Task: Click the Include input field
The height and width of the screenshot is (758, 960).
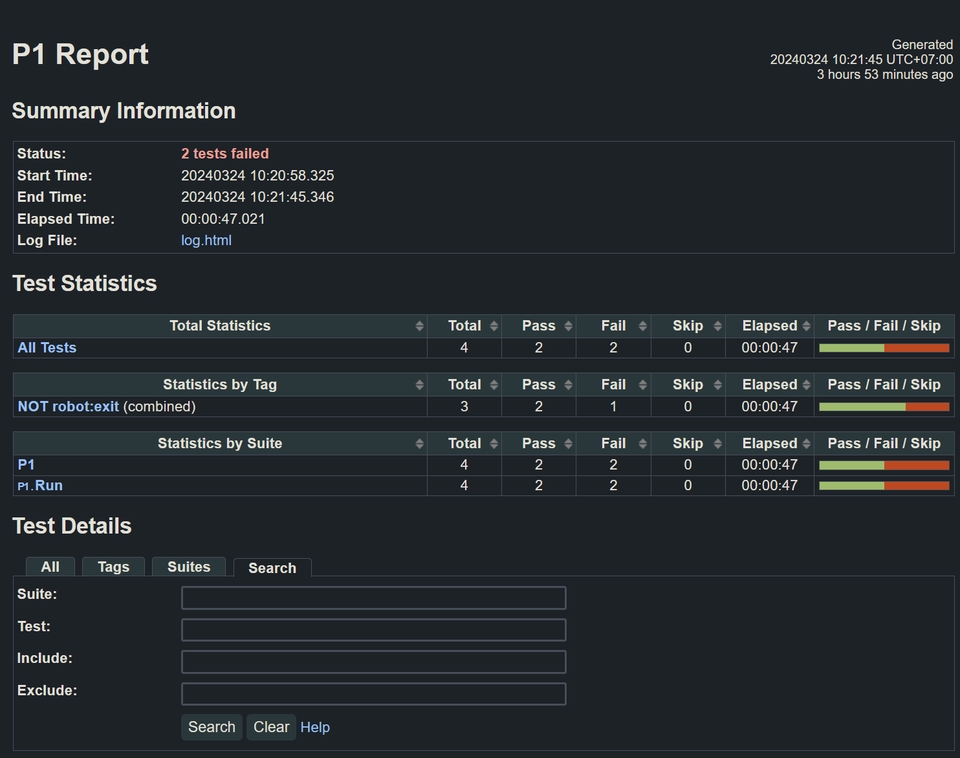Action: coord(373,662)
